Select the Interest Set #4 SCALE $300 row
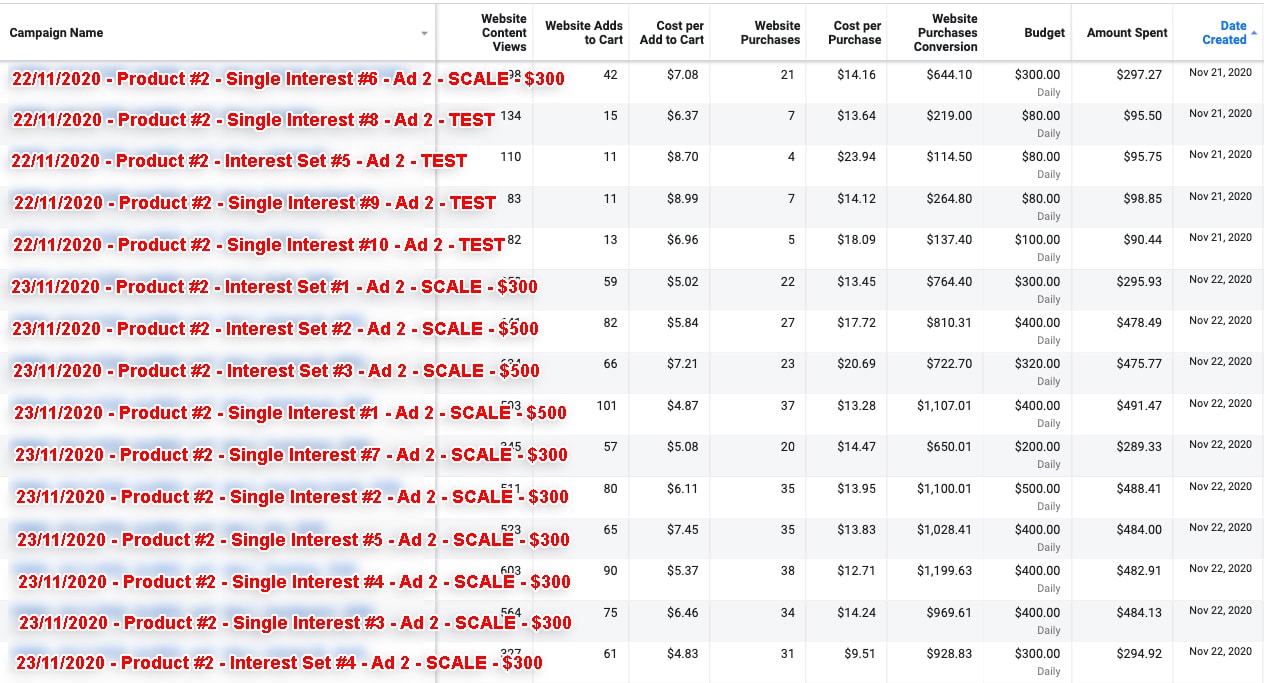This screenshot has width=1264, height=683. click(x=279, y=663)
